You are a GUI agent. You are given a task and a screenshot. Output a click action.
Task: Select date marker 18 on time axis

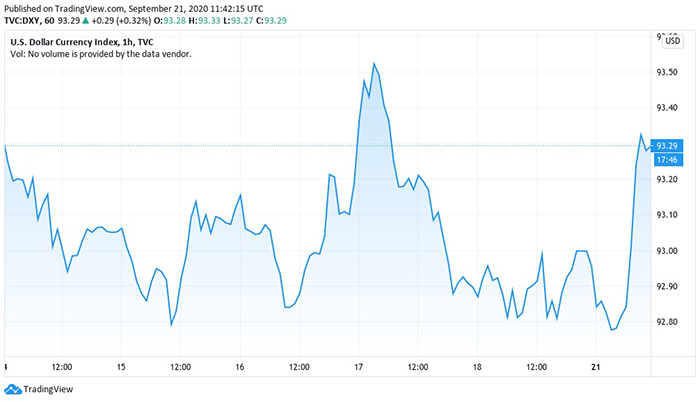tap(477, 365)
